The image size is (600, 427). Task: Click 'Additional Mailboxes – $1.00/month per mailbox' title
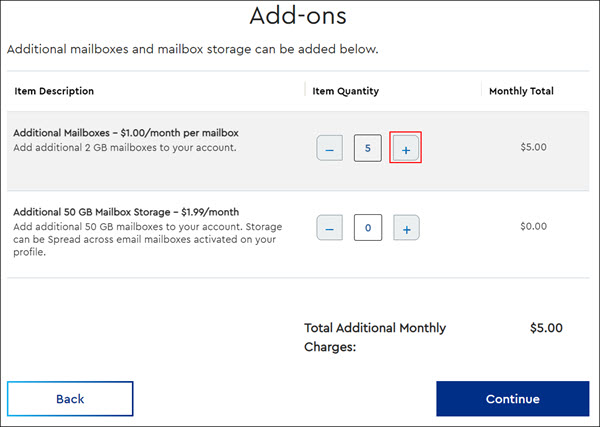(x=126, y=133)
